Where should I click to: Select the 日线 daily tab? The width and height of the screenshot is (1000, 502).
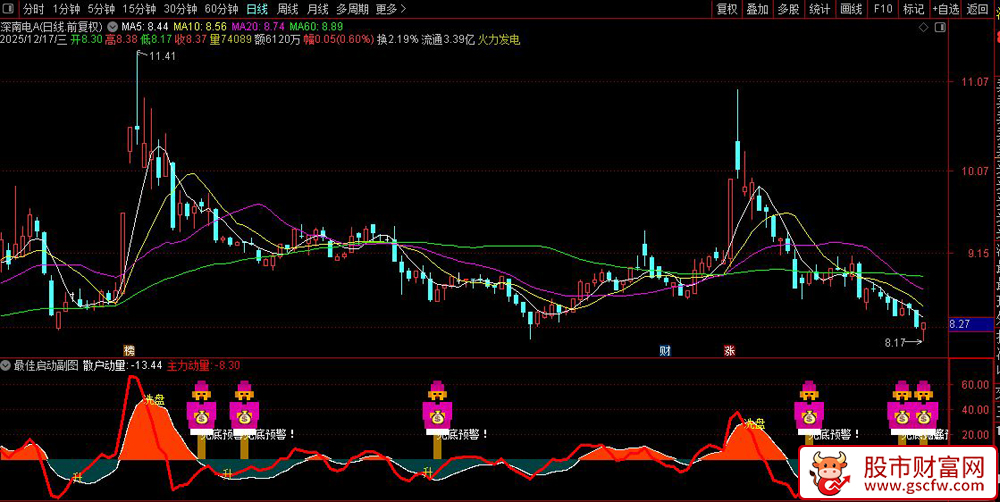[x=257, y=9]
